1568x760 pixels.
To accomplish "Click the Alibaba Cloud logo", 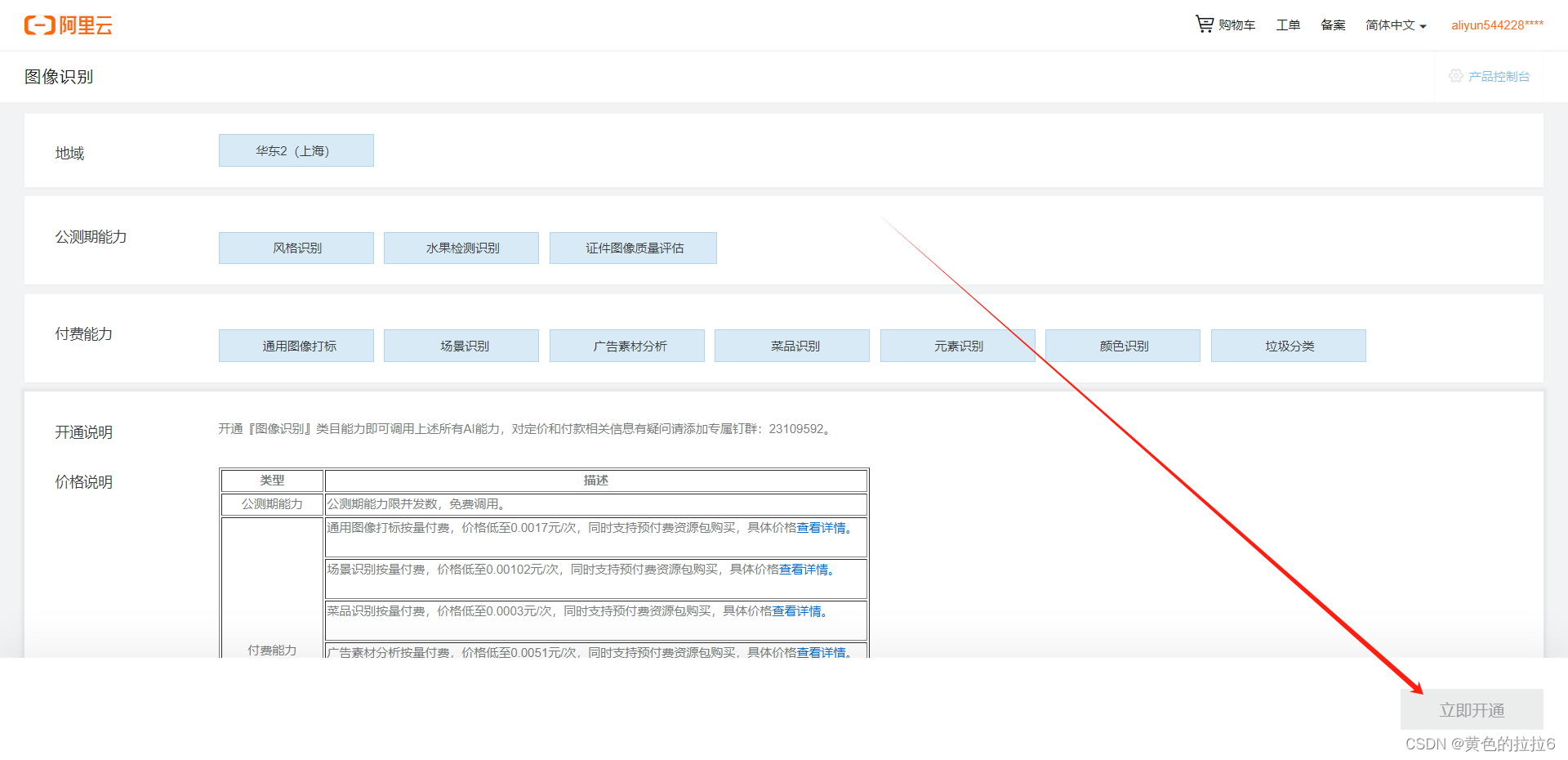I will (69, 25).
